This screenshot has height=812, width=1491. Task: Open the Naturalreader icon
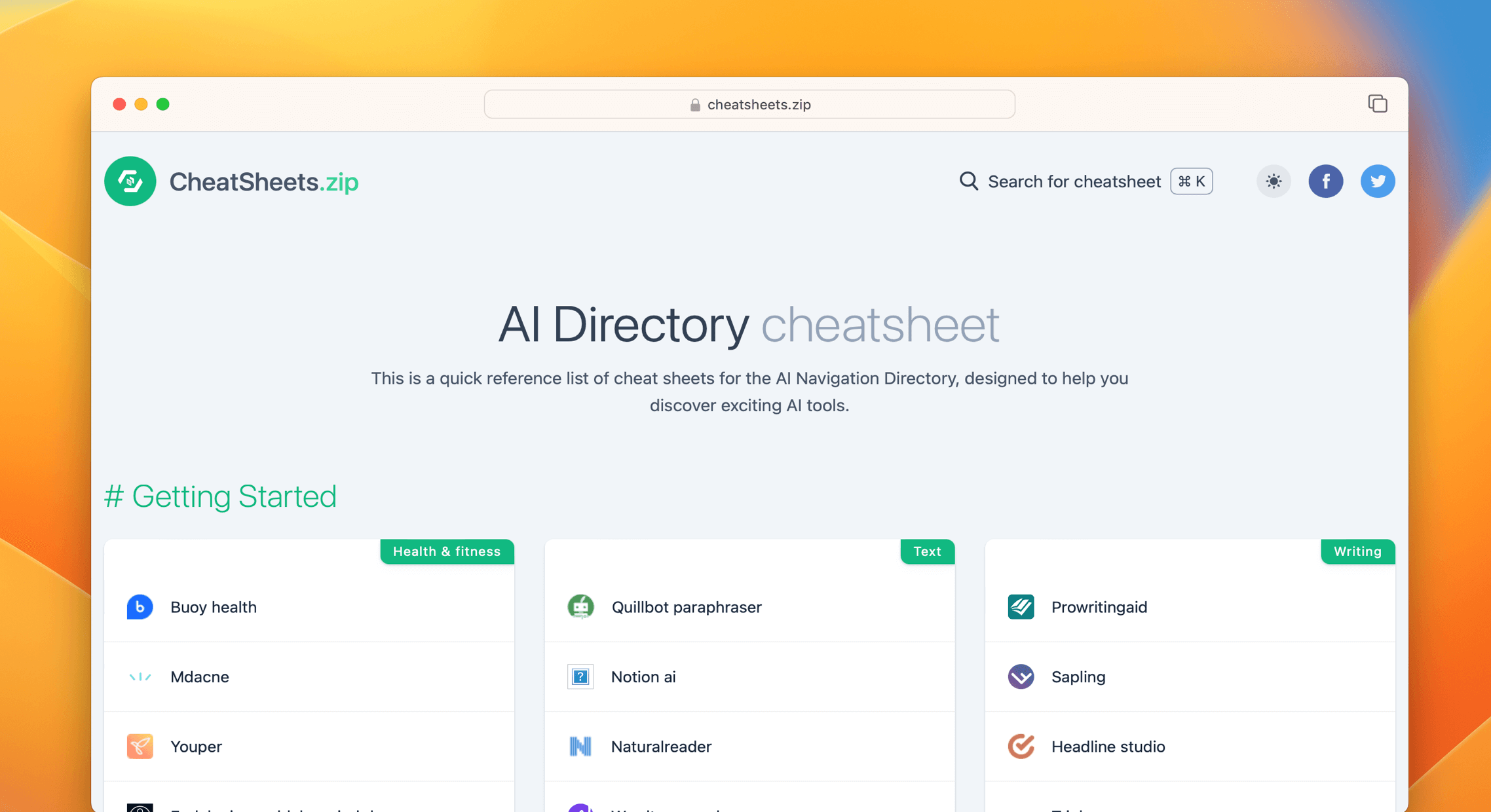coord(580,747)
